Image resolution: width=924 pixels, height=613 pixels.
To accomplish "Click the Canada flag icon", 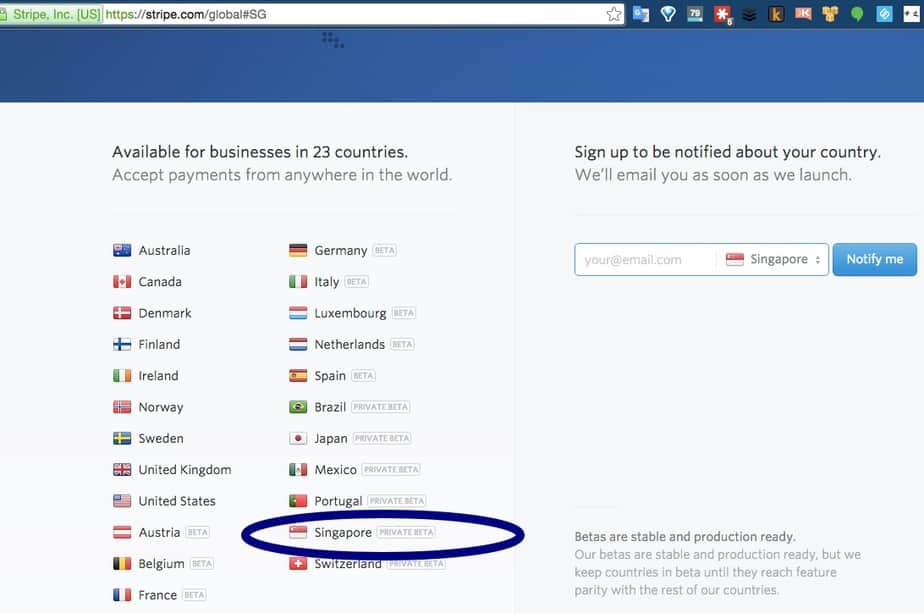I will (x=122, y=282).
